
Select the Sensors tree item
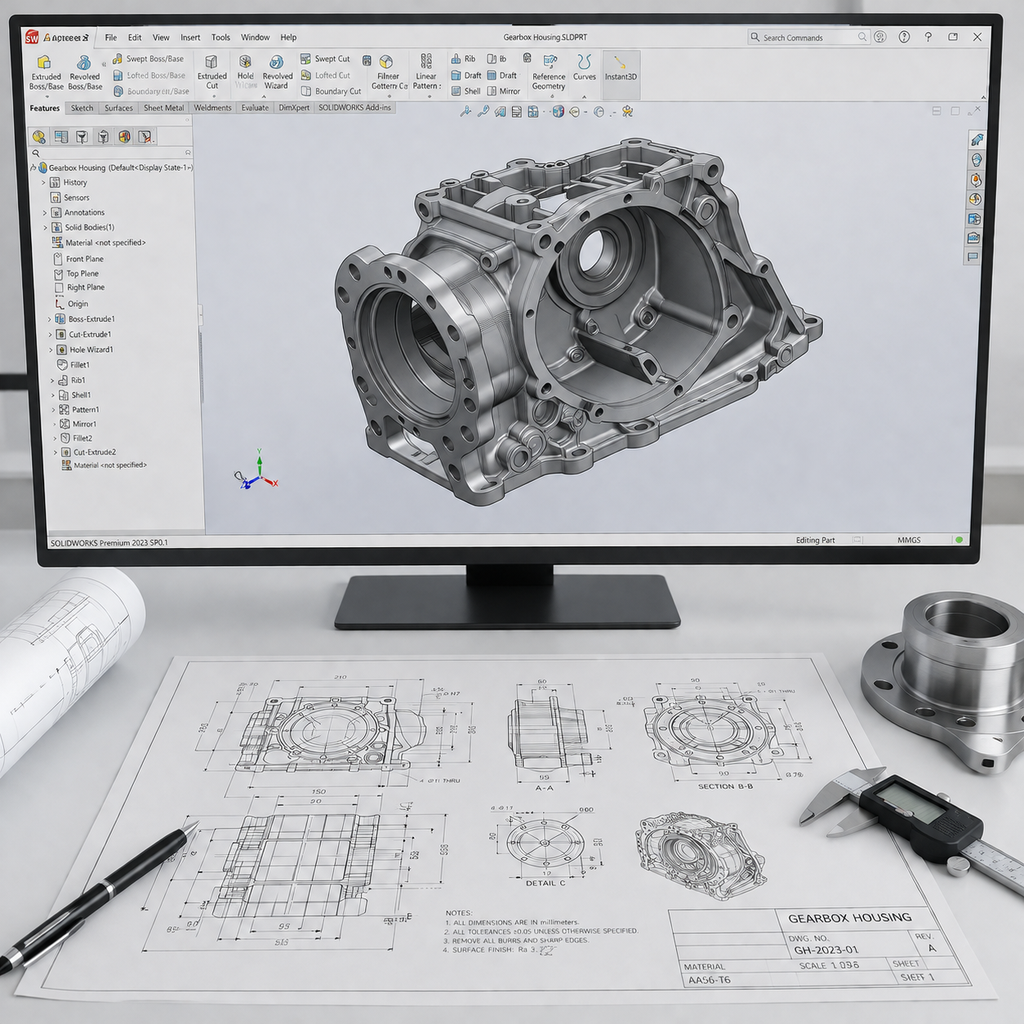[x=70, y=198]
